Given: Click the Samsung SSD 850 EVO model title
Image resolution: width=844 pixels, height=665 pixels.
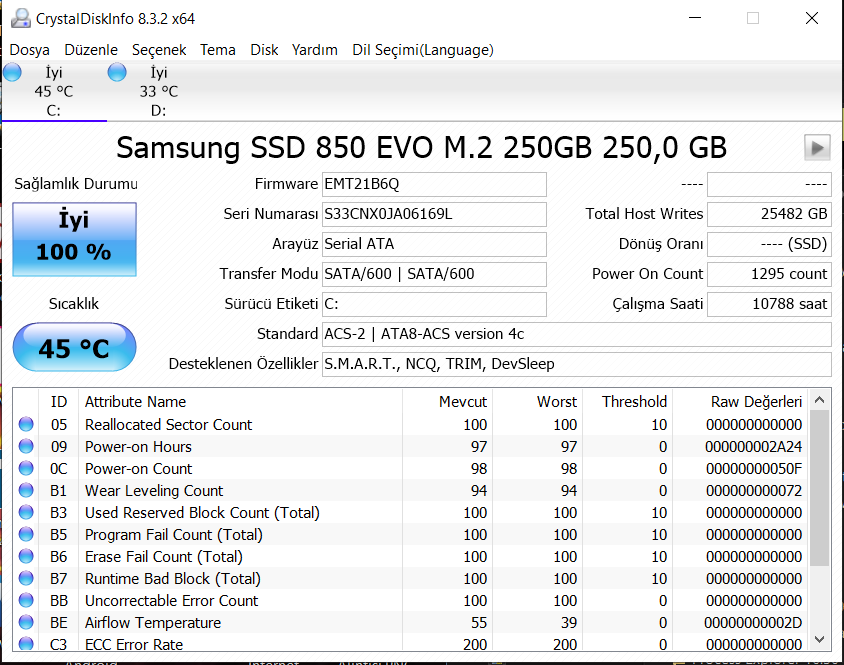Looking at the screenshot, I should [x=421, y=148].
